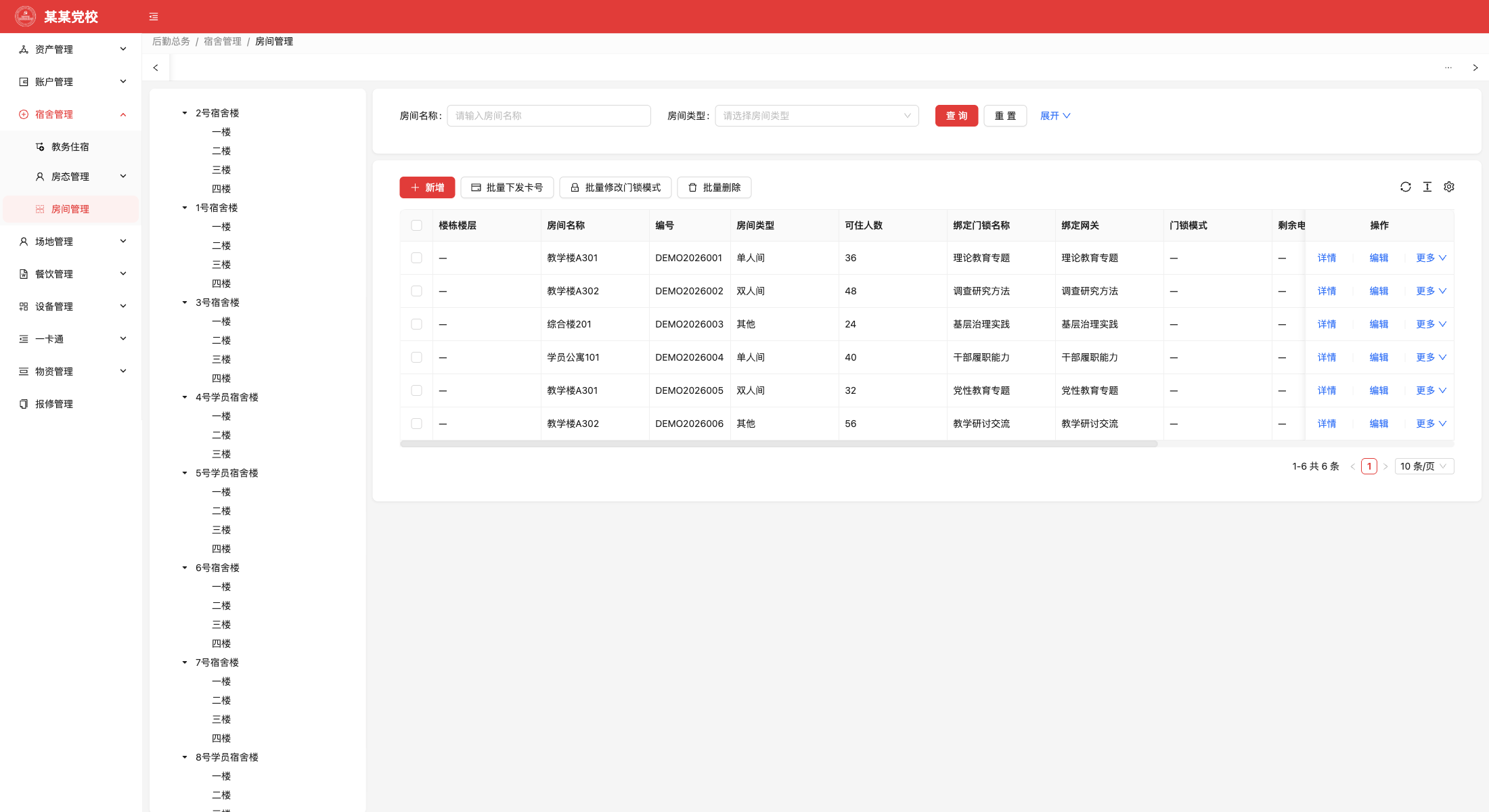
Task: Collapse sidebar using the menu fold icon
Action: click(x=154, y=17)
